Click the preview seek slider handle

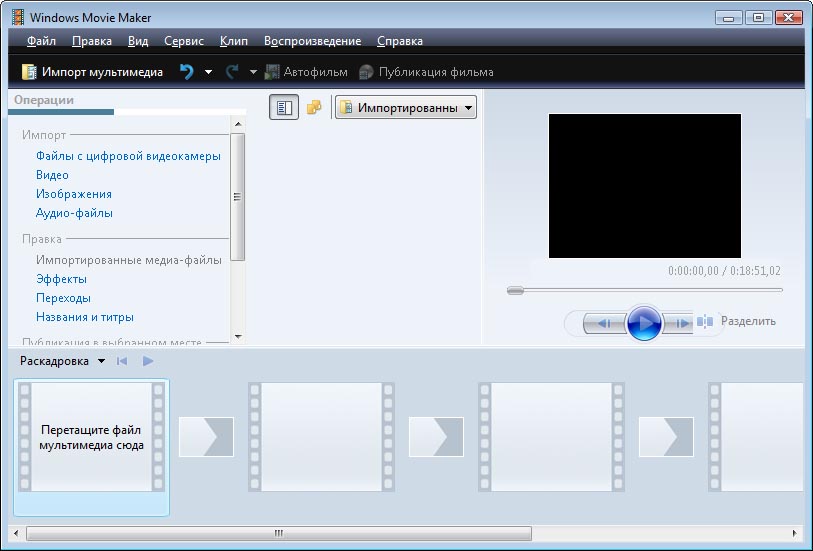click(x=515, y=290)
